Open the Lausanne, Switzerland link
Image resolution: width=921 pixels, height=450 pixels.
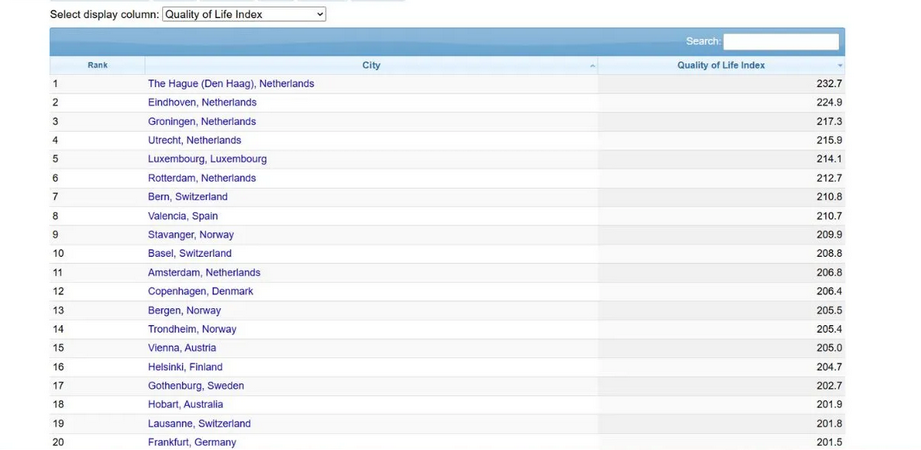pyautogui.click(x=199, y=423)
